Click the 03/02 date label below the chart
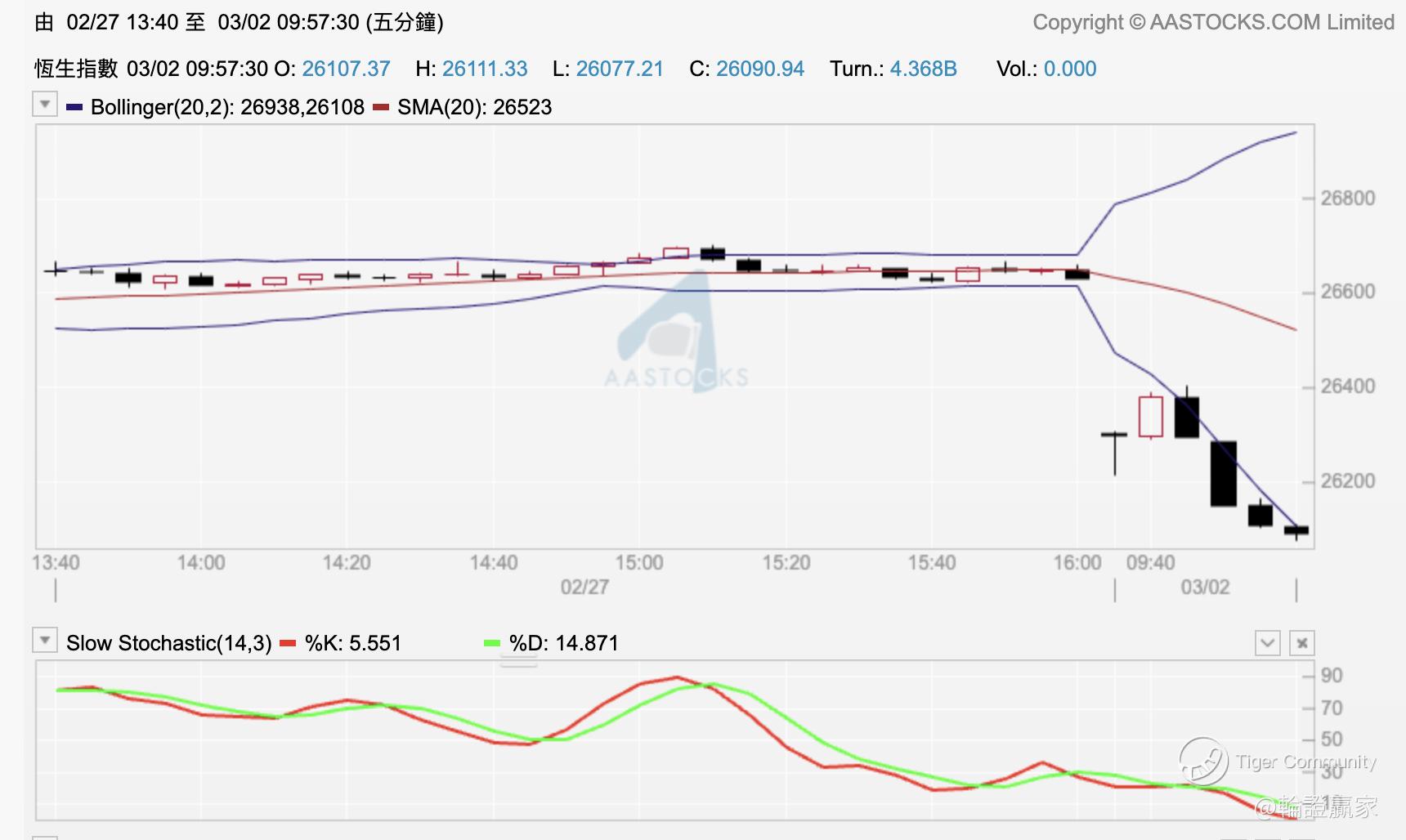Image resolution: width=1406 pixels, height=840 pixels. pos(1205,588)
